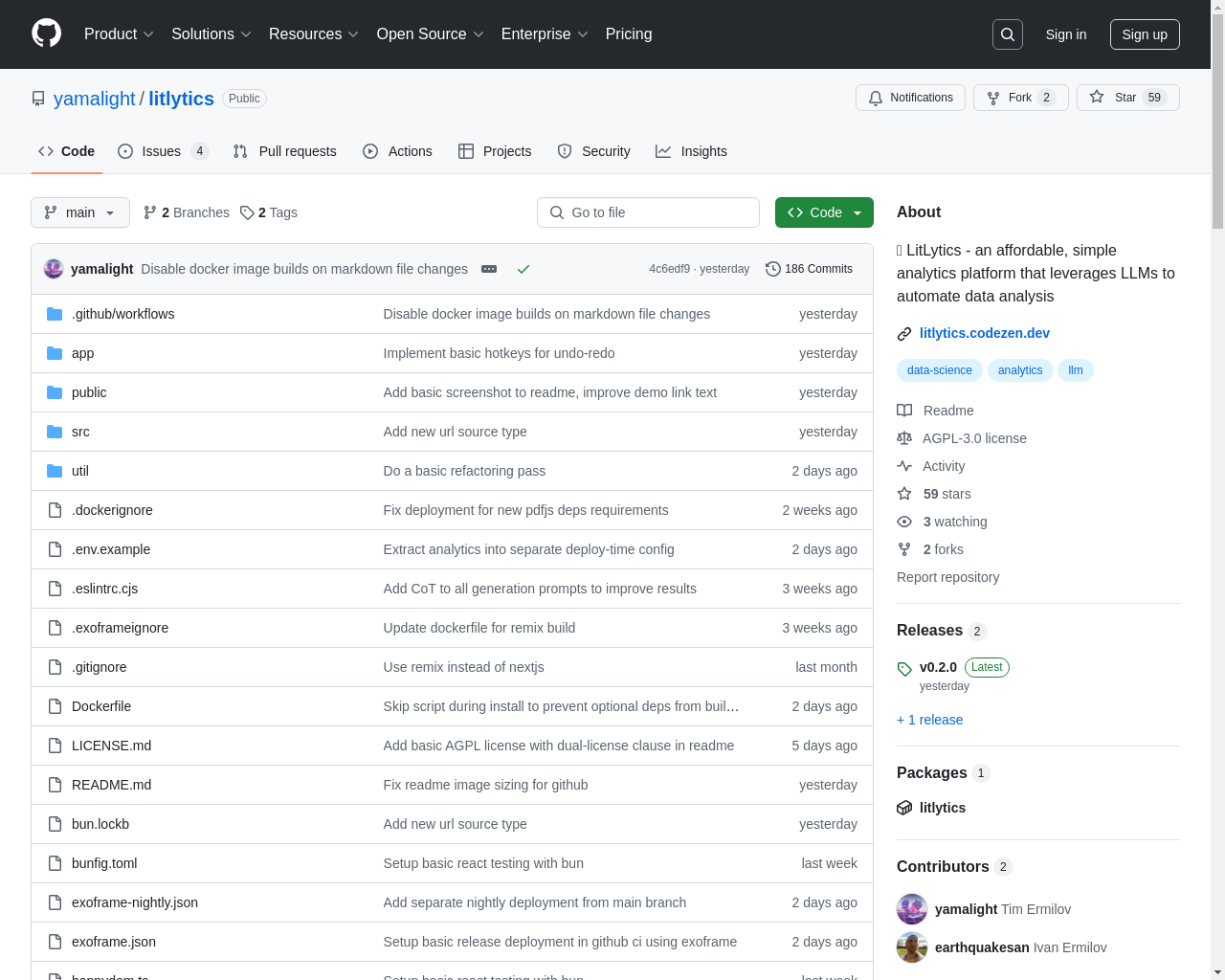Open the v0.2.0 release
The width and height of the screenshot is (1225, 980).
point(938,667)
